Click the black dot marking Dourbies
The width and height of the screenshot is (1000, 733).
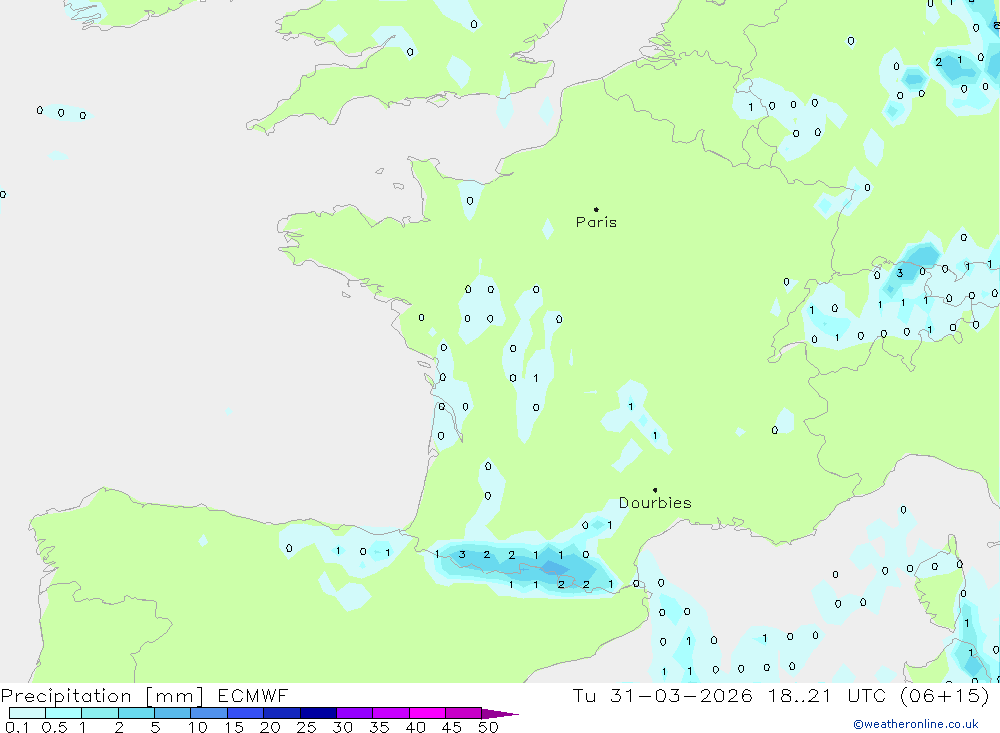(x=655, y=490)
